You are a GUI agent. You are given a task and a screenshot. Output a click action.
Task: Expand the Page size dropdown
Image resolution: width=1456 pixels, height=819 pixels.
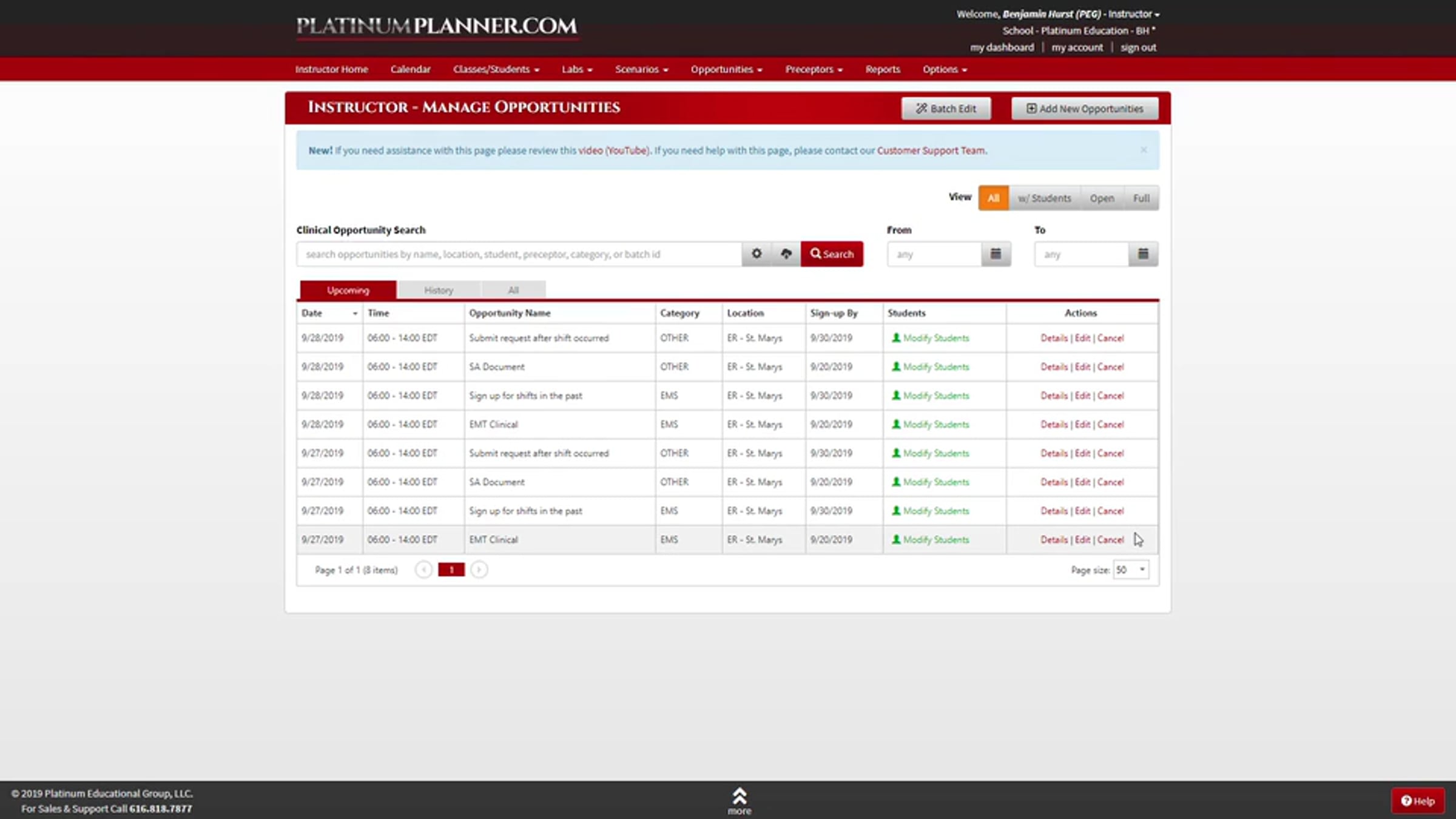pos(1131,570)
